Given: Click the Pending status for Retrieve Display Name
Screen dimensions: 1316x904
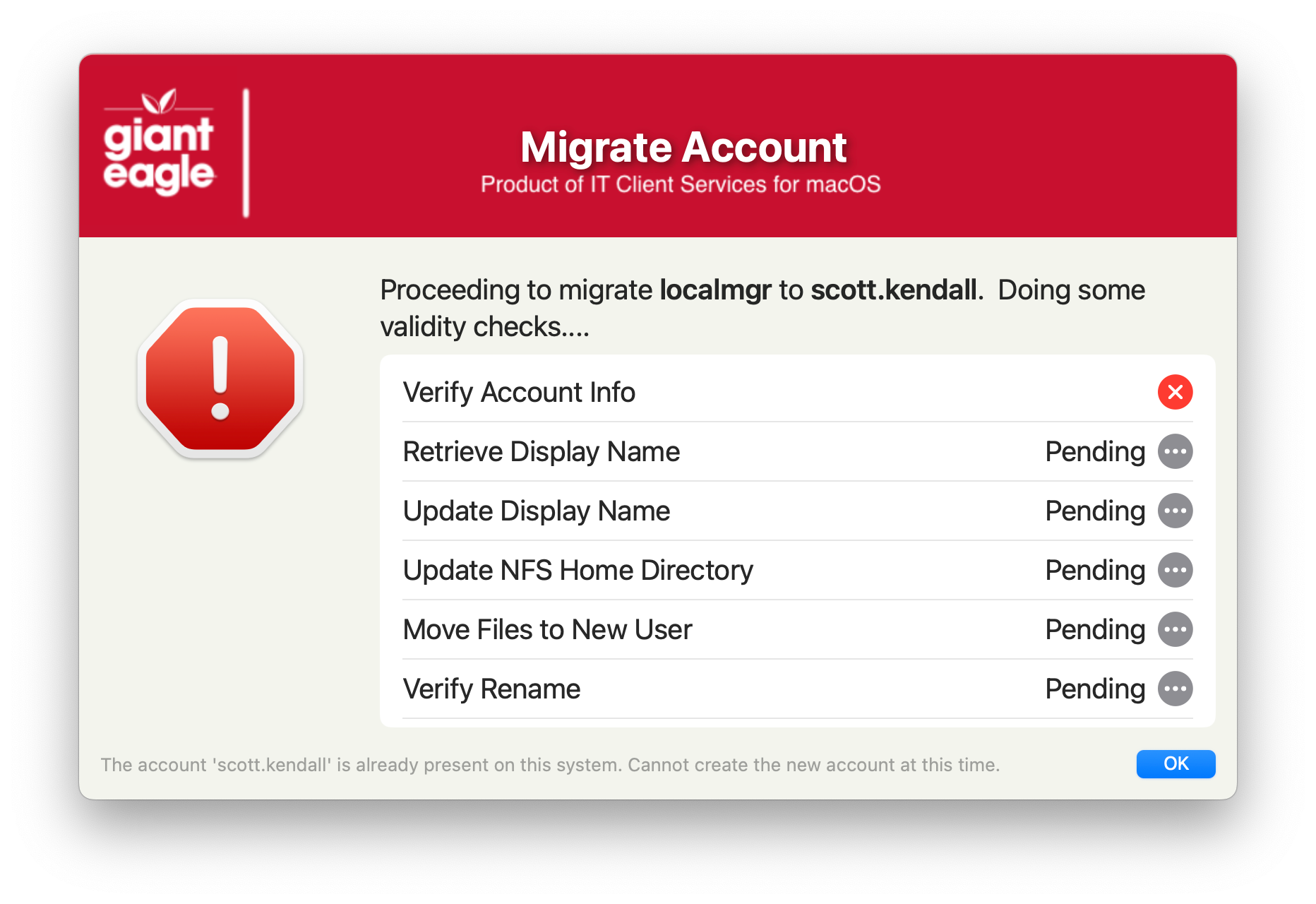Looking at the screenshot, I should tap(1095, 452).
